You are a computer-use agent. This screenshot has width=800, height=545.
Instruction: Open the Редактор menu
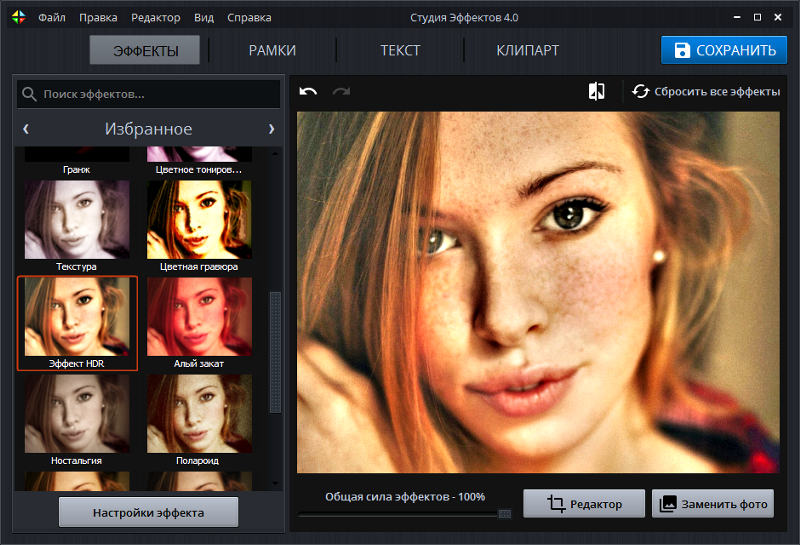(x=156, y=17)
